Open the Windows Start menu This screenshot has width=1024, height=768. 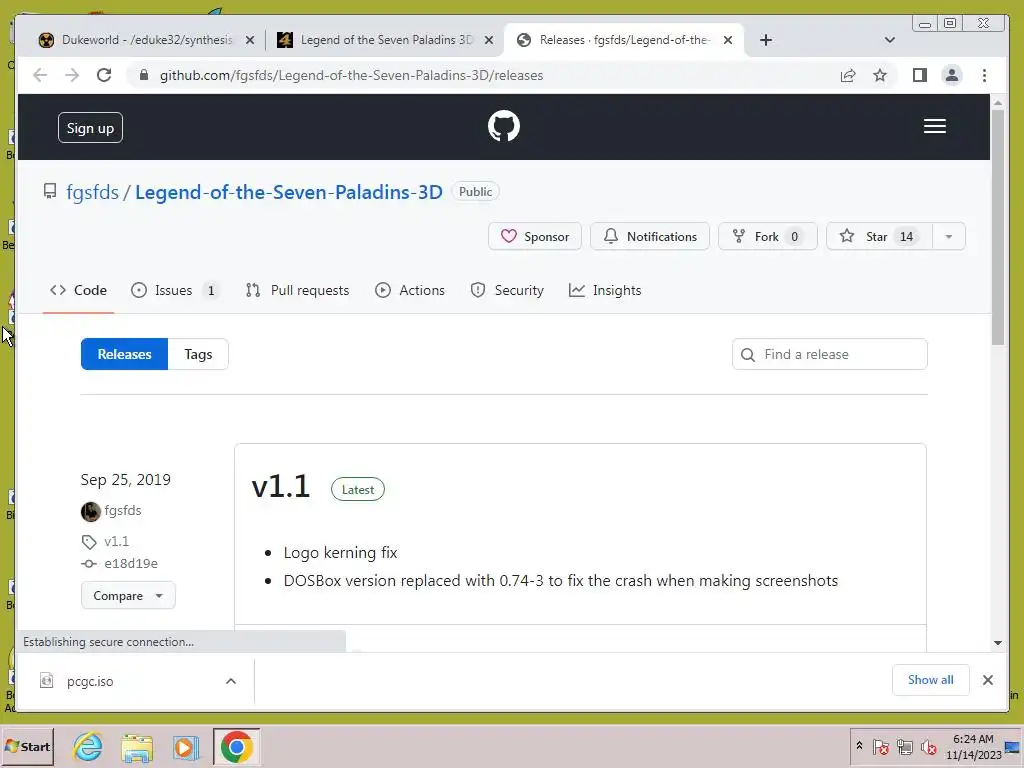(27, 746)
